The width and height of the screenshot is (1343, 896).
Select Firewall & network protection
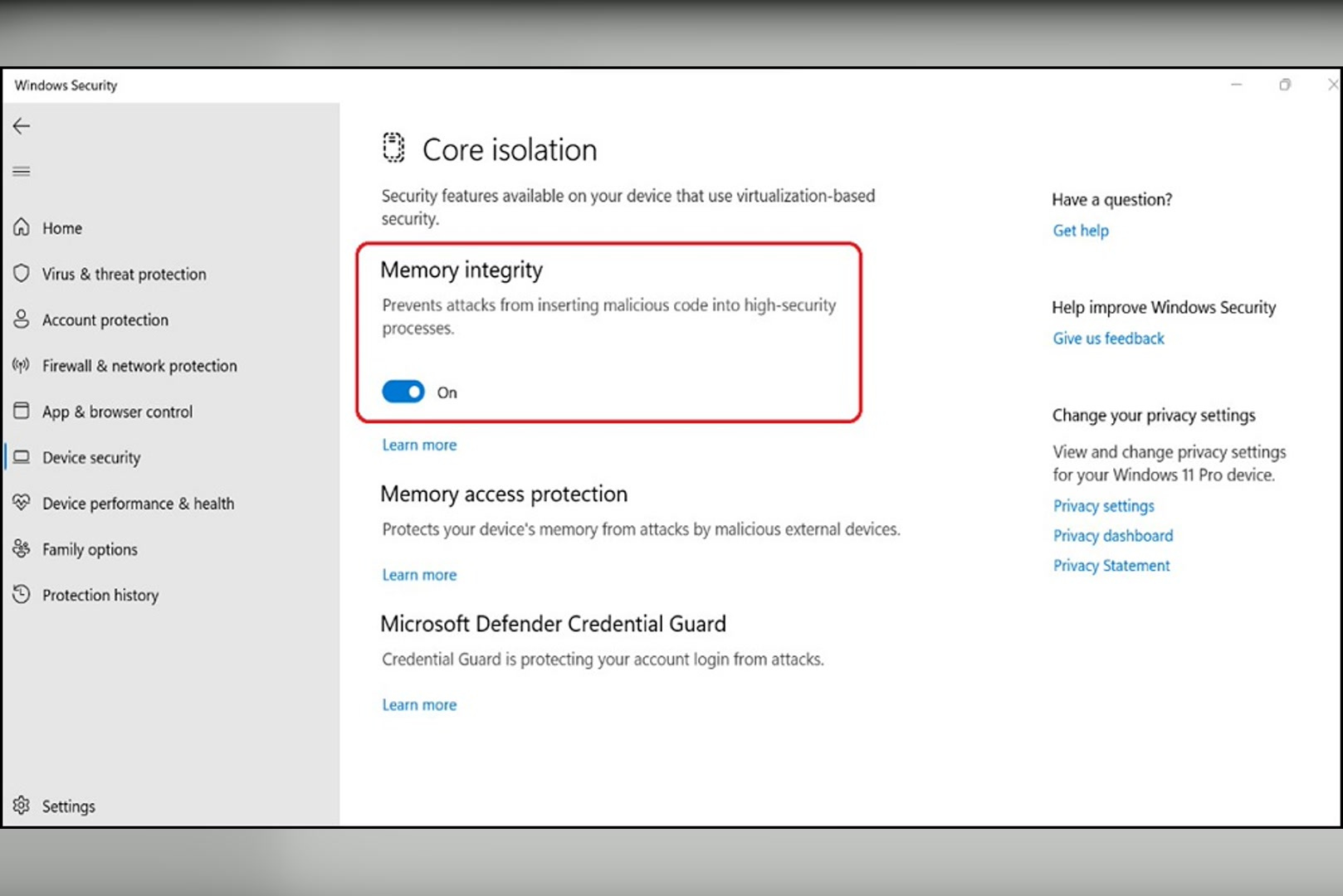(x=139, y=366)
